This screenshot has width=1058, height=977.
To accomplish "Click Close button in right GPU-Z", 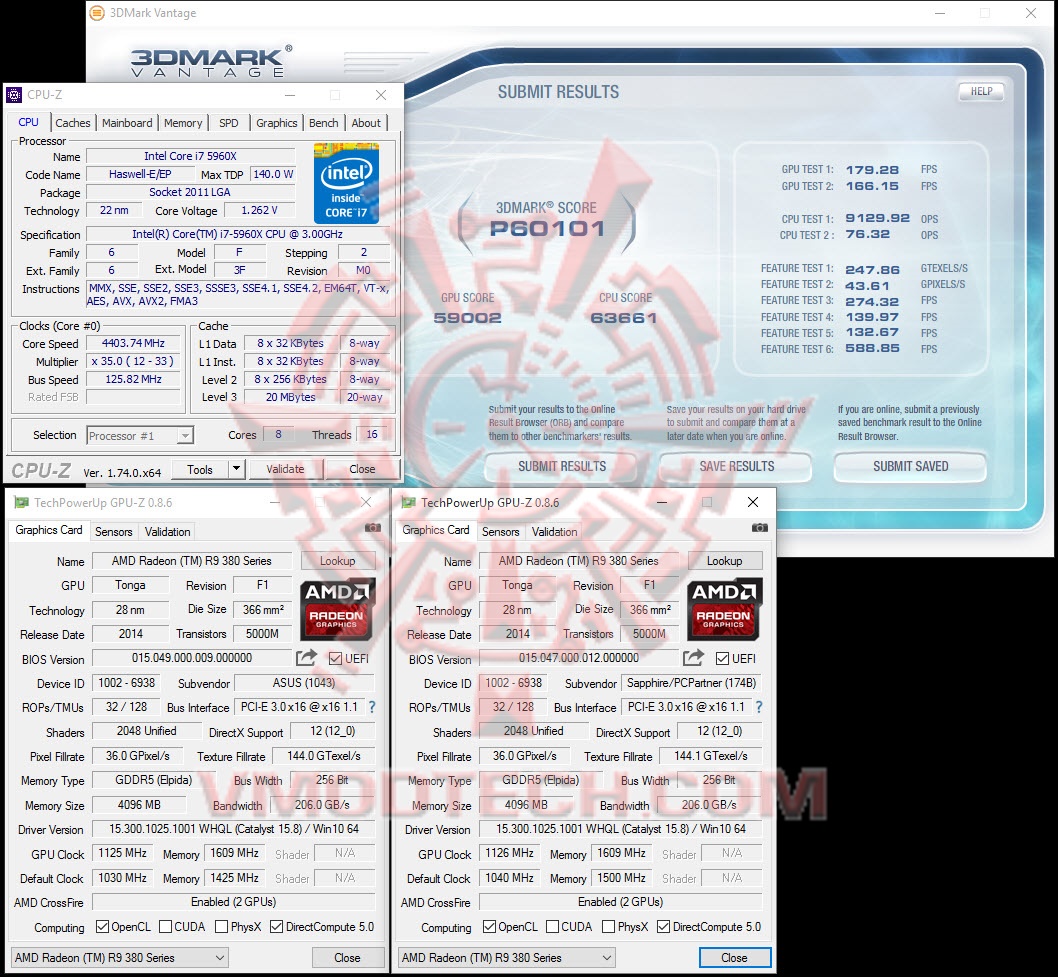I will (735, 957).
